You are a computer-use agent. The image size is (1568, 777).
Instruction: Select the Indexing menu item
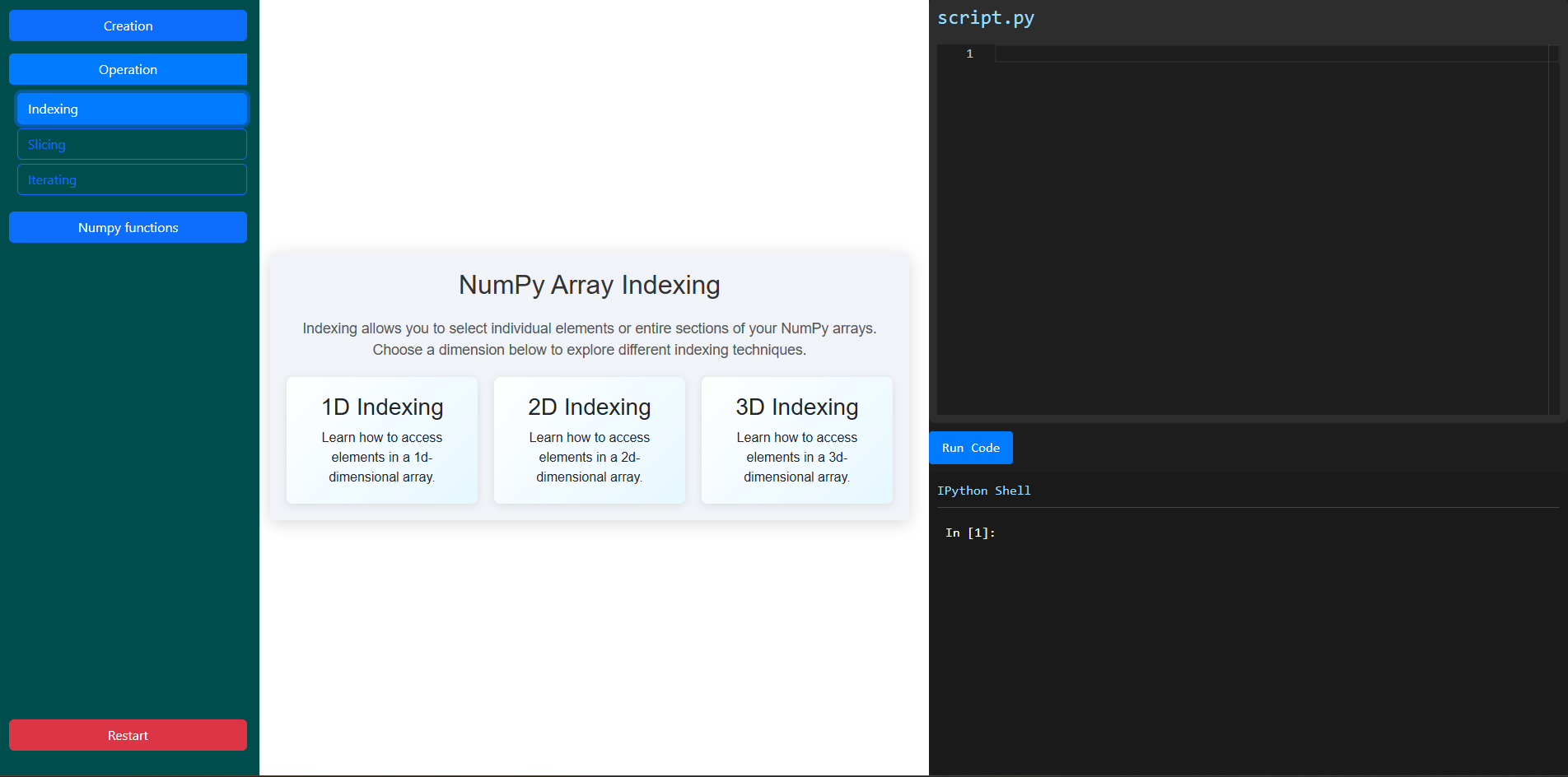tap(132, 109)
